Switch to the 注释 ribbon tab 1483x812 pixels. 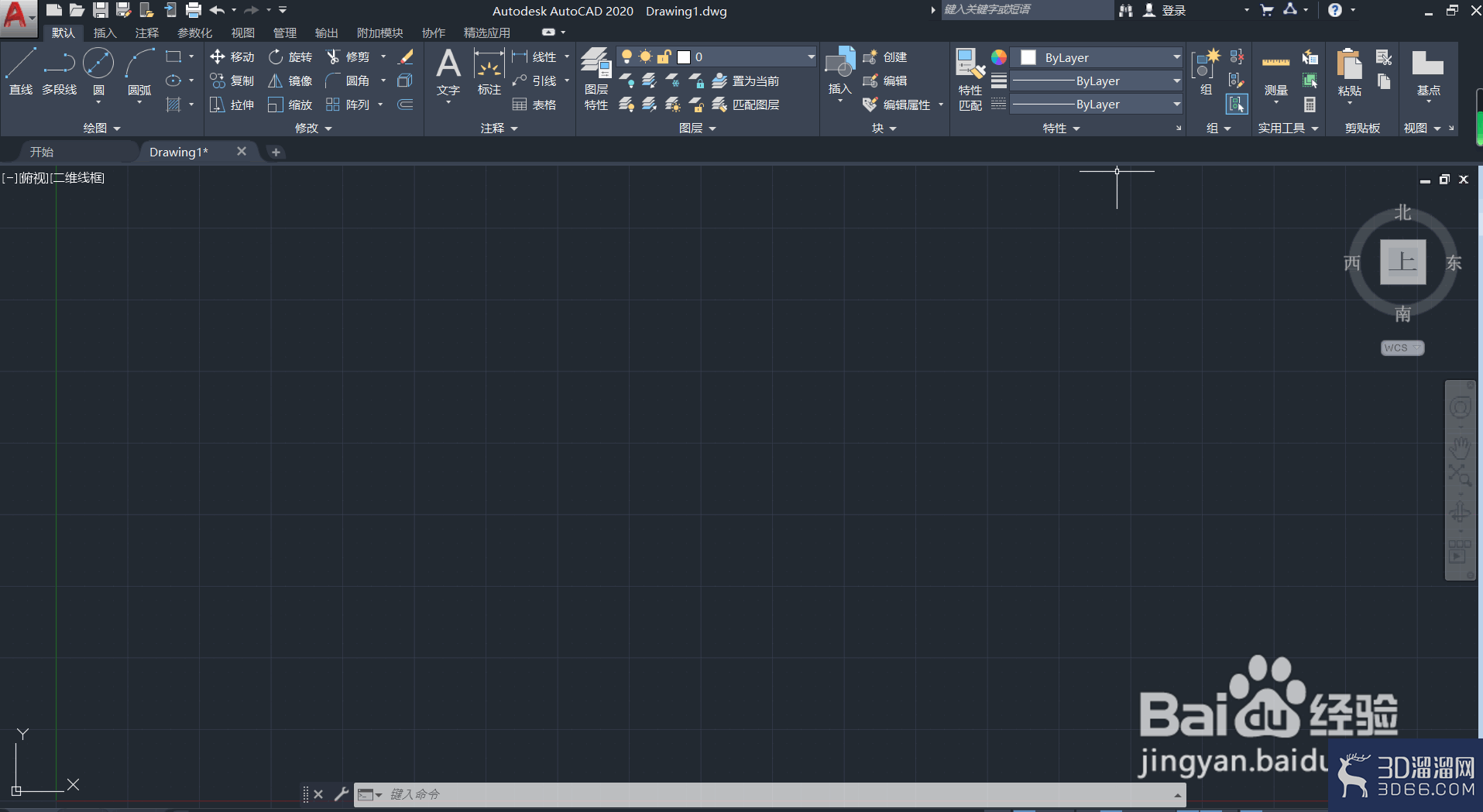146,33
